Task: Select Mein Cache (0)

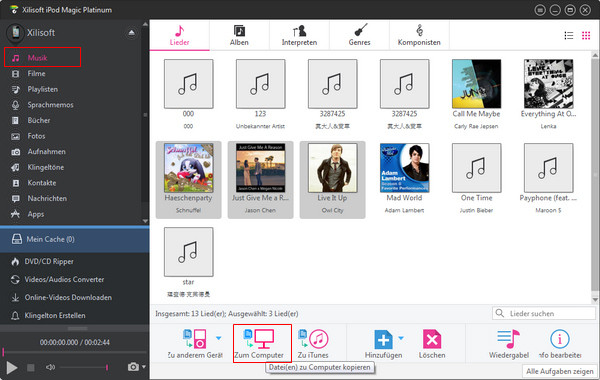Action: (75, 239)
